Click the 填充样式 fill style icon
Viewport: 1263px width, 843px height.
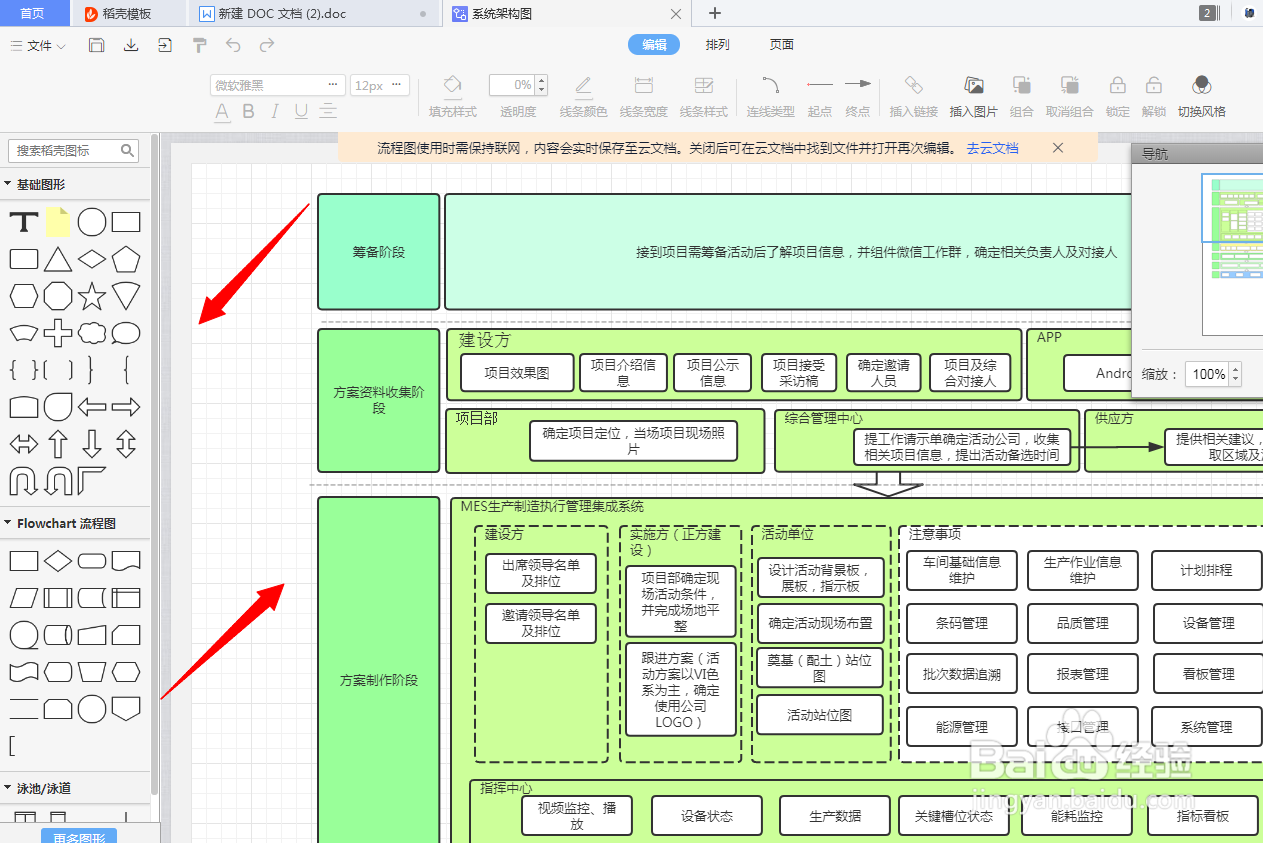click(452, 85)
